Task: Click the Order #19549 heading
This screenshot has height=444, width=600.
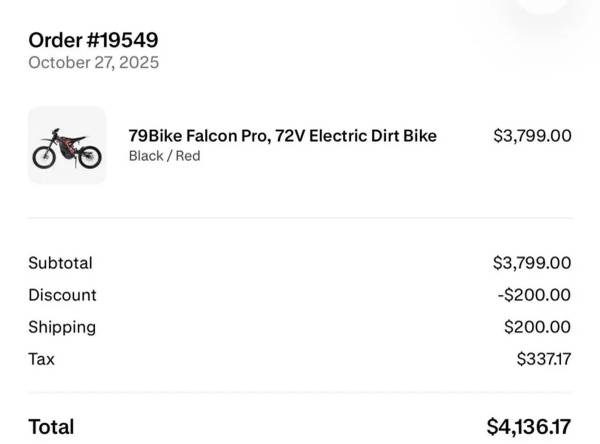Action: pyautogui.click(x=93, y=40)
